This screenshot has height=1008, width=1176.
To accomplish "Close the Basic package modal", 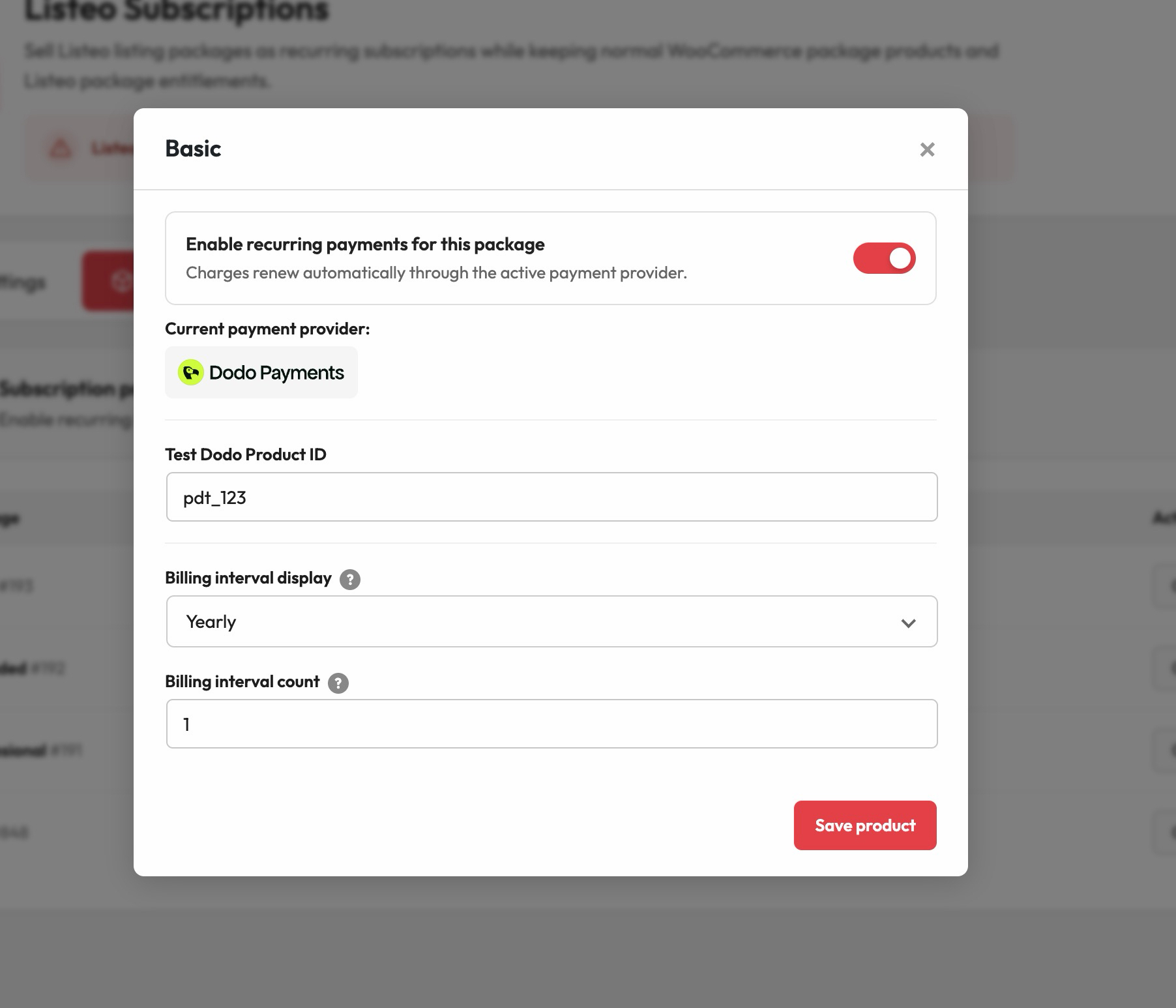I will coord(927,149).
